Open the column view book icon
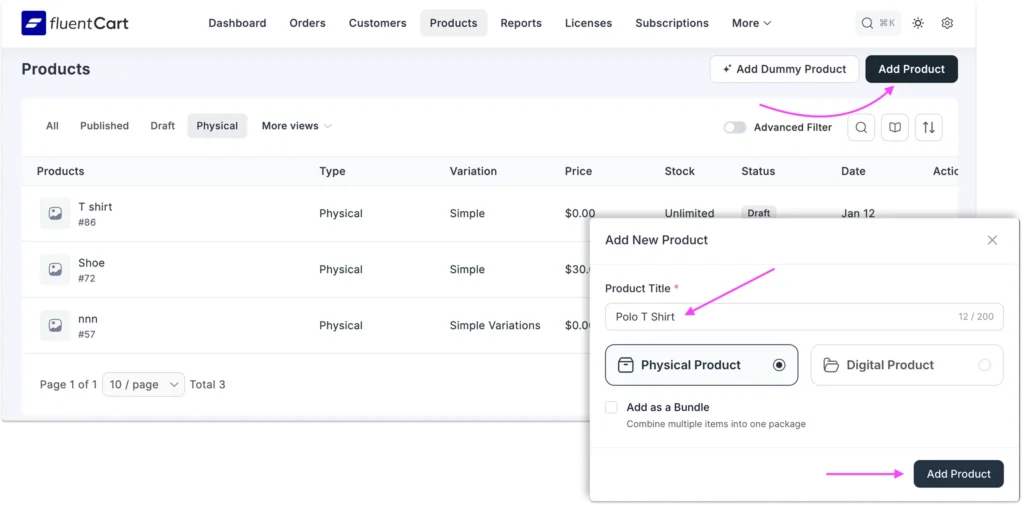The height and width of the screenshot is (505, 1024). tap(895, 127)
